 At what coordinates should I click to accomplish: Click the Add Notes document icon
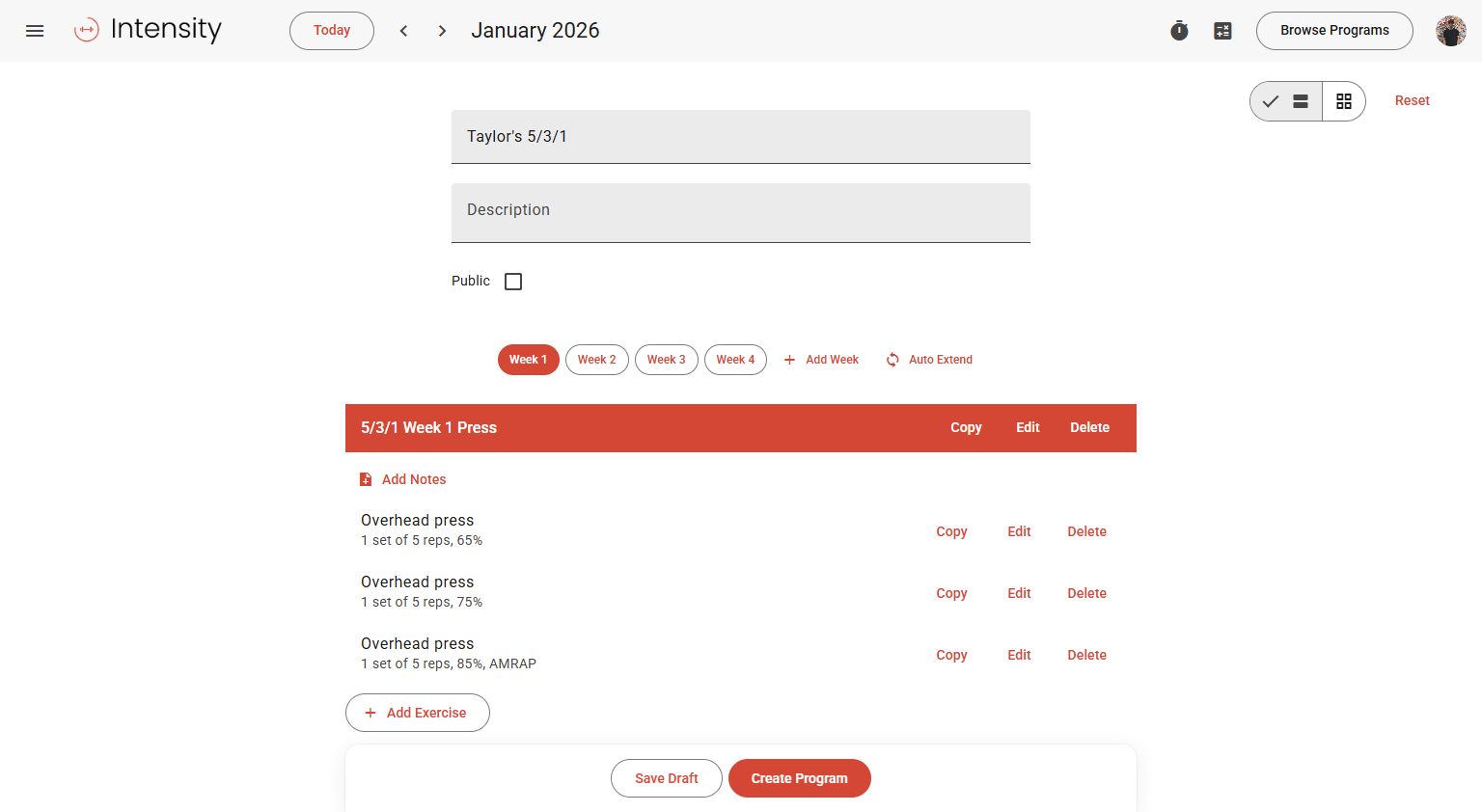pos(366,479)
